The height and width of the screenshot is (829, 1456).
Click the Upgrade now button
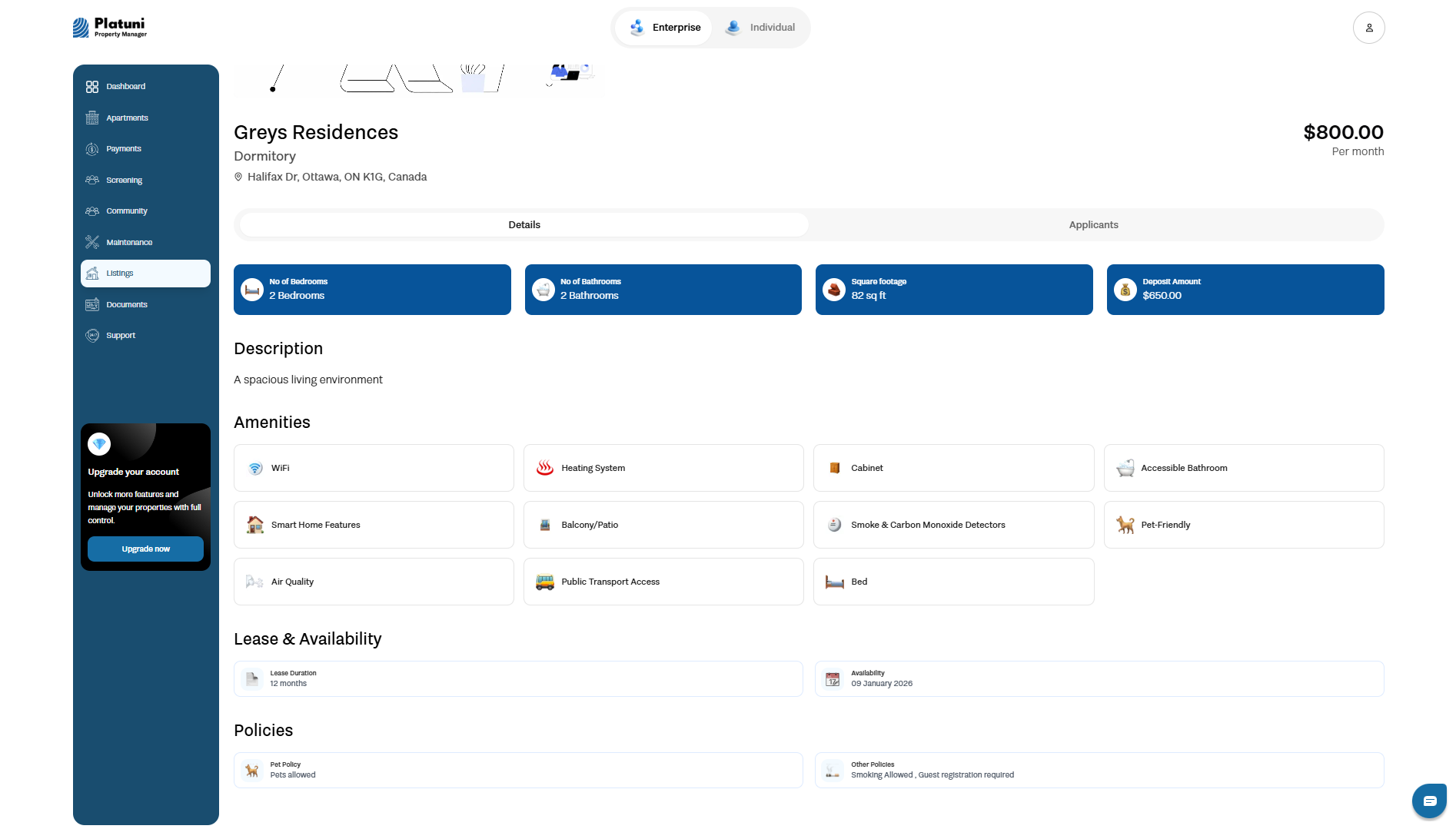click(145, 549)
